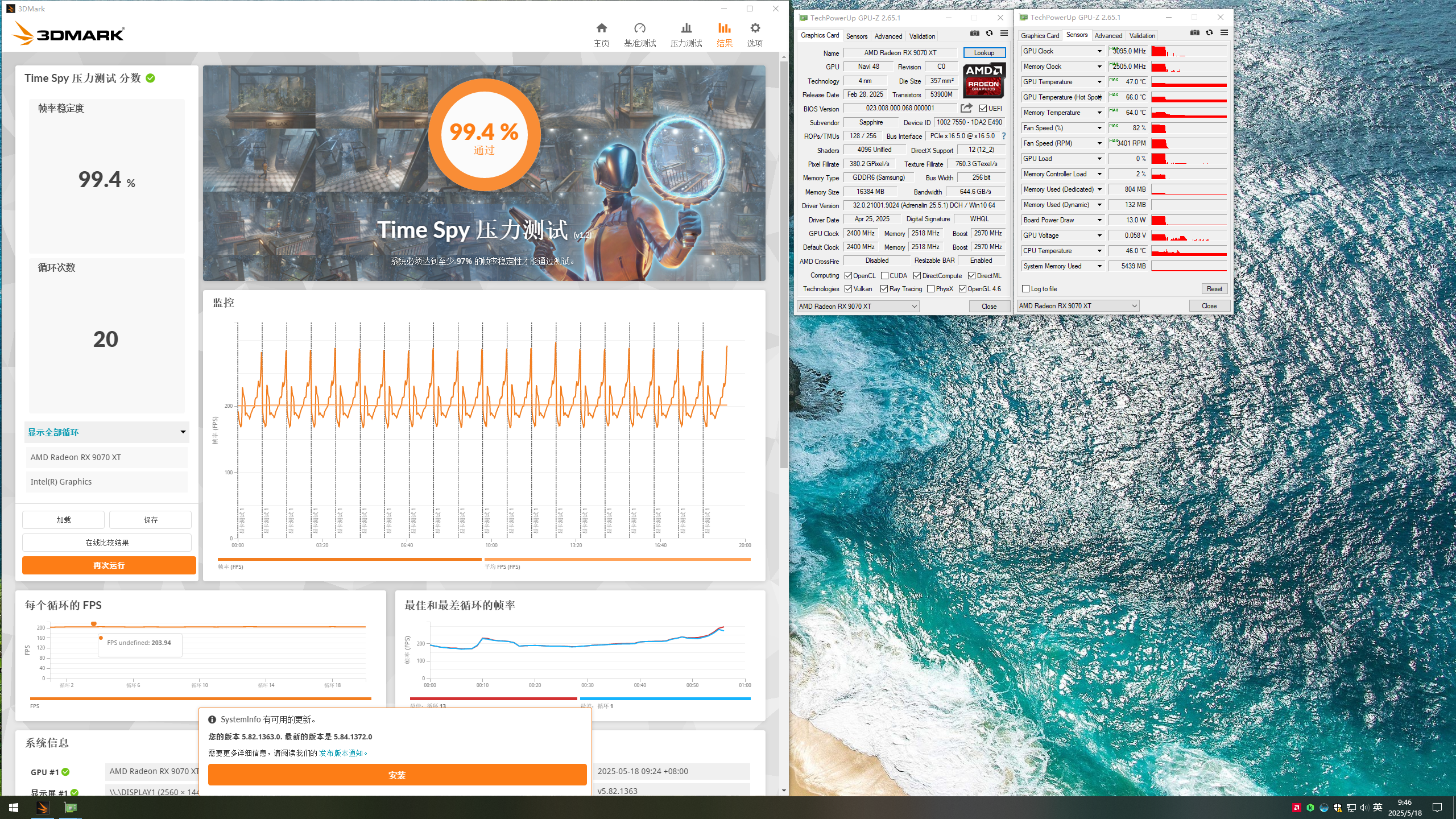Click the 帧率 (FPS) orange legend bar
1456x819 pixels.
click(x=349, y=559)
